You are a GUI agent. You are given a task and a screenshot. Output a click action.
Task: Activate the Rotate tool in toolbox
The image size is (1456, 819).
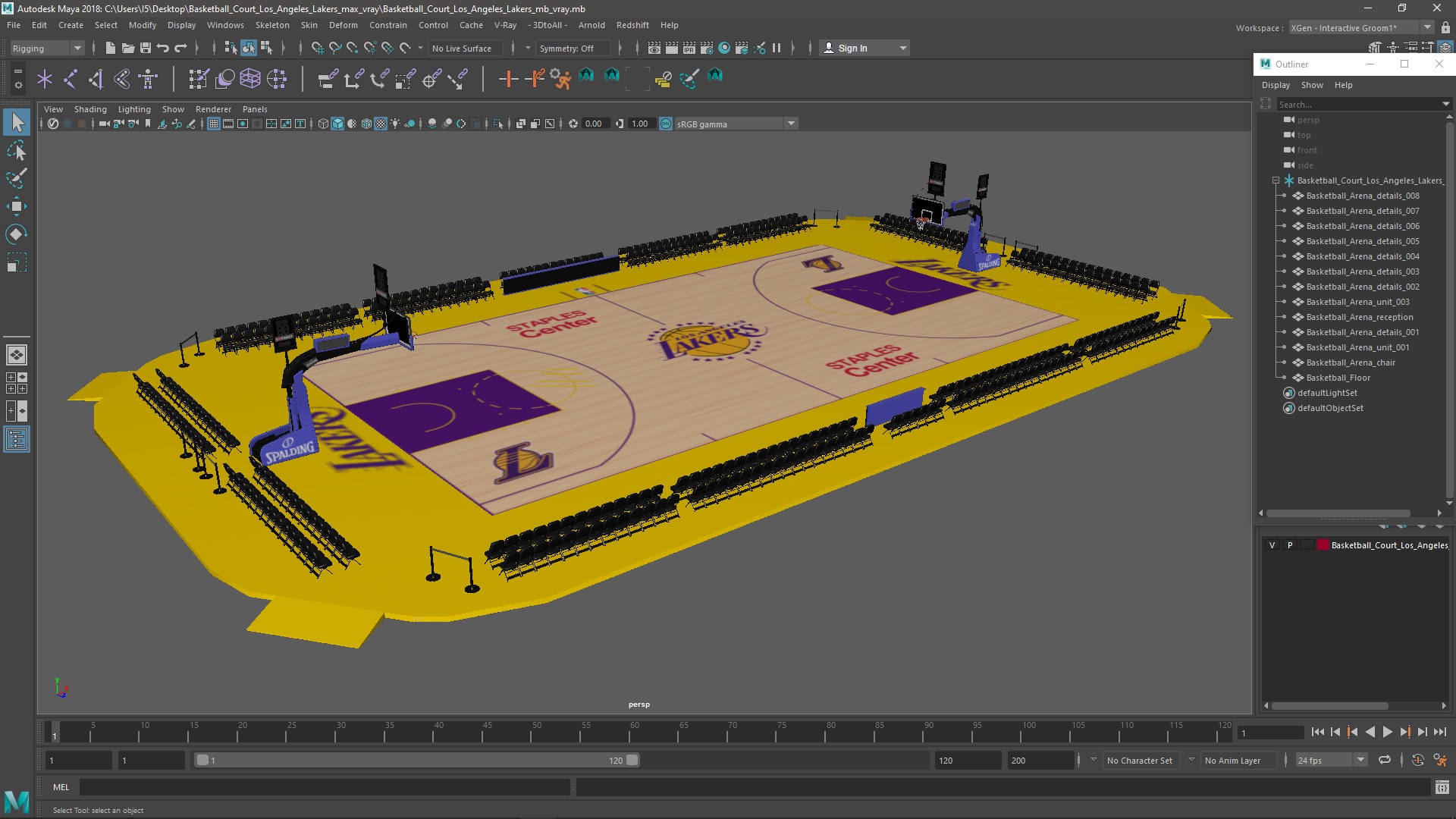[x=17, y=234]
